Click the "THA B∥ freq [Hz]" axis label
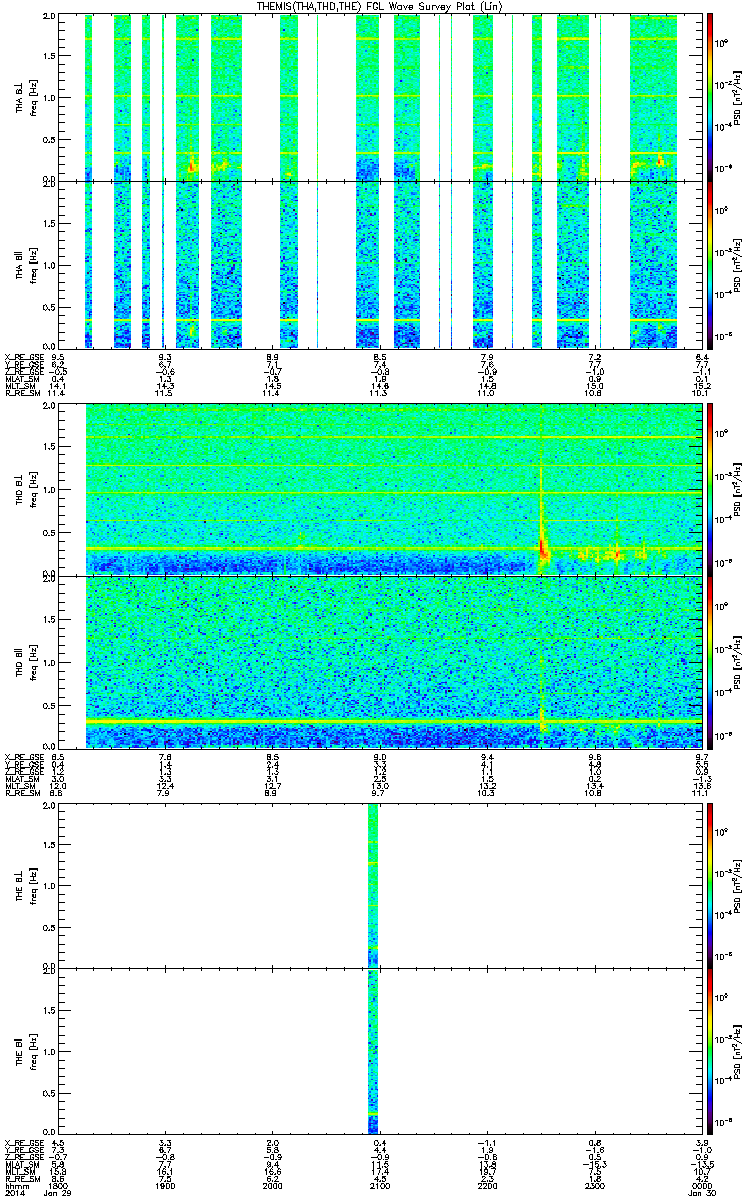This screenshot has height=1200, width=750. pos(25,264)
